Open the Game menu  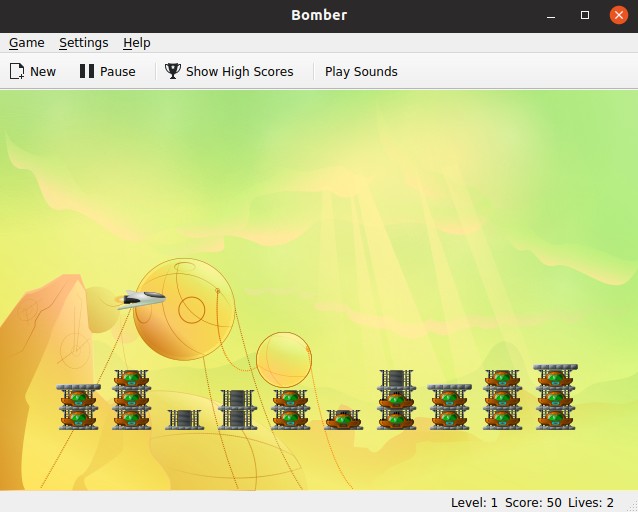(x=26, y=43)
